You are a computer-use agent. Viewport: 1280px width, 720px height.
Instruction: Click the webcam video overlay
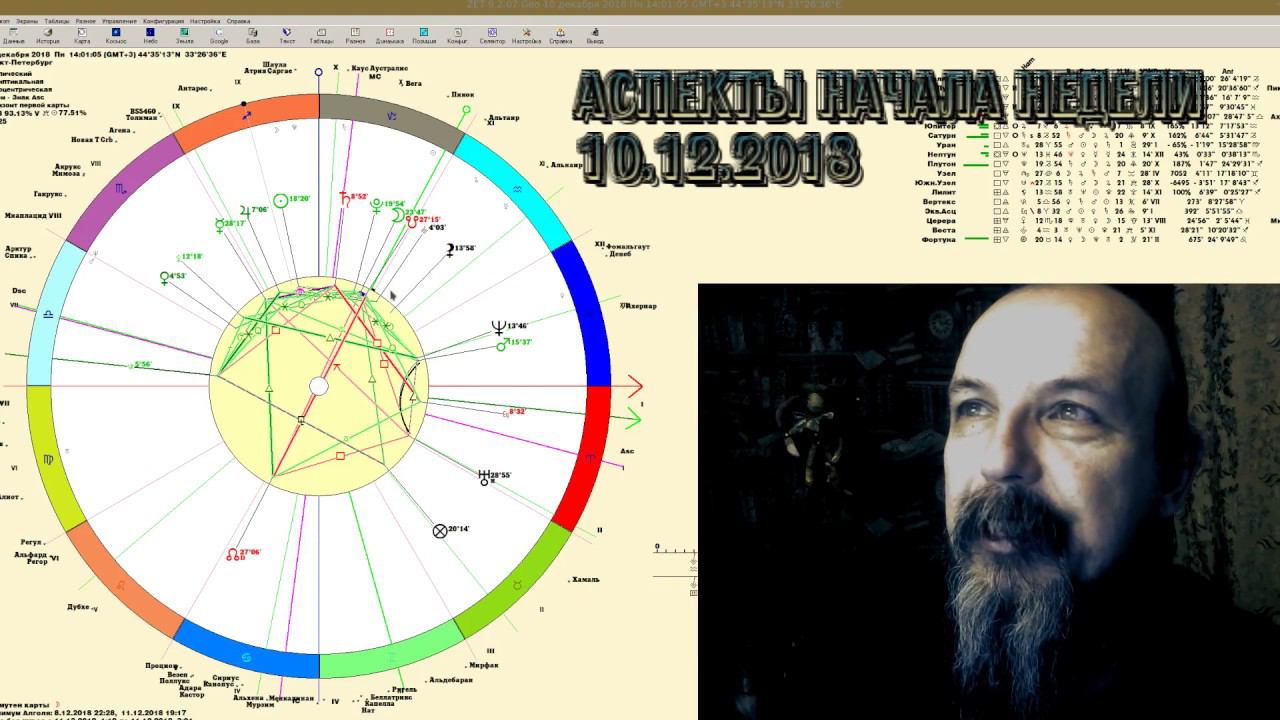pyautogui.click(x=989, y=502)
